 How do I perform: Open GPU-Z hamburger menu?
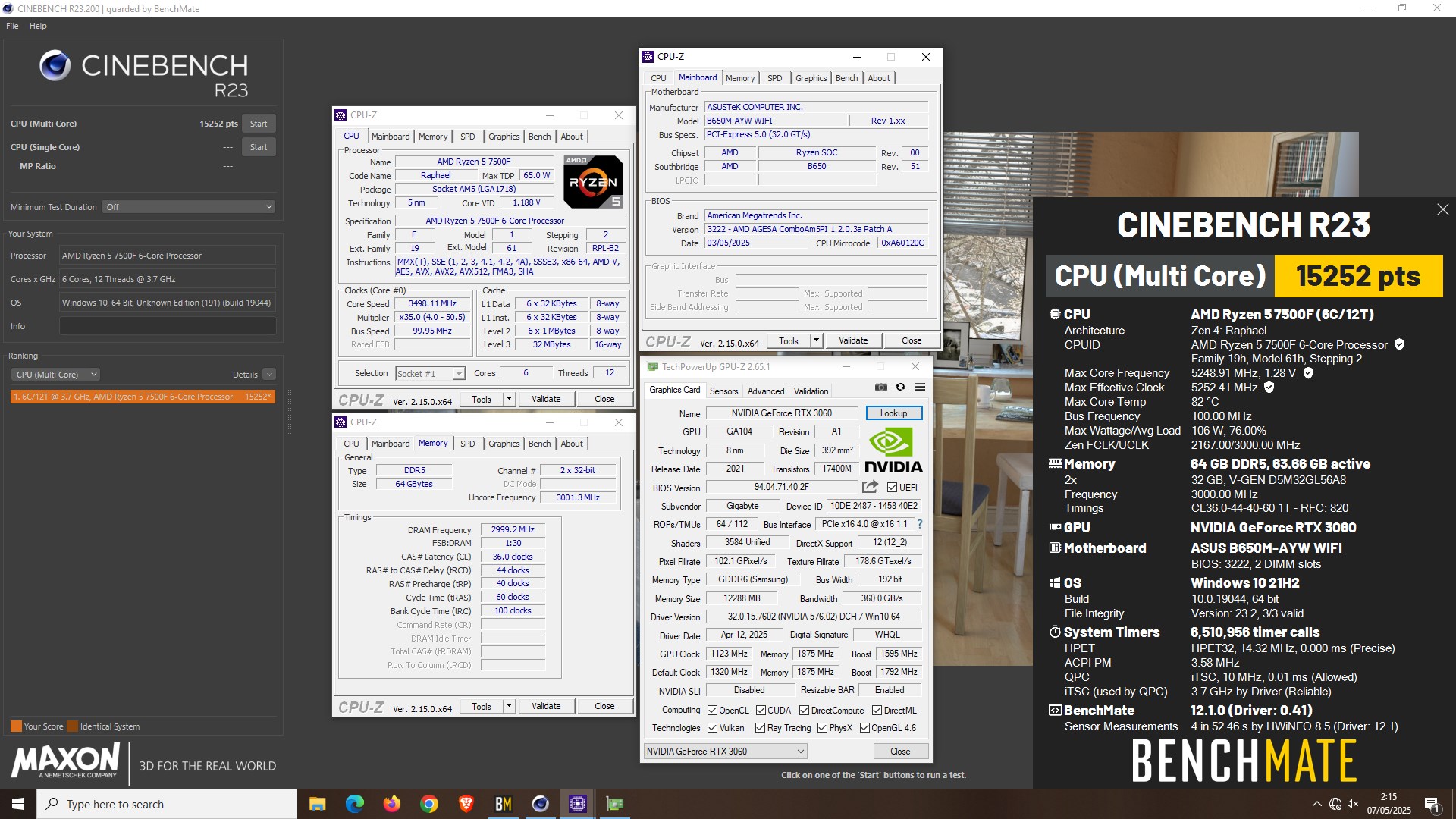(x=920, y=388)
